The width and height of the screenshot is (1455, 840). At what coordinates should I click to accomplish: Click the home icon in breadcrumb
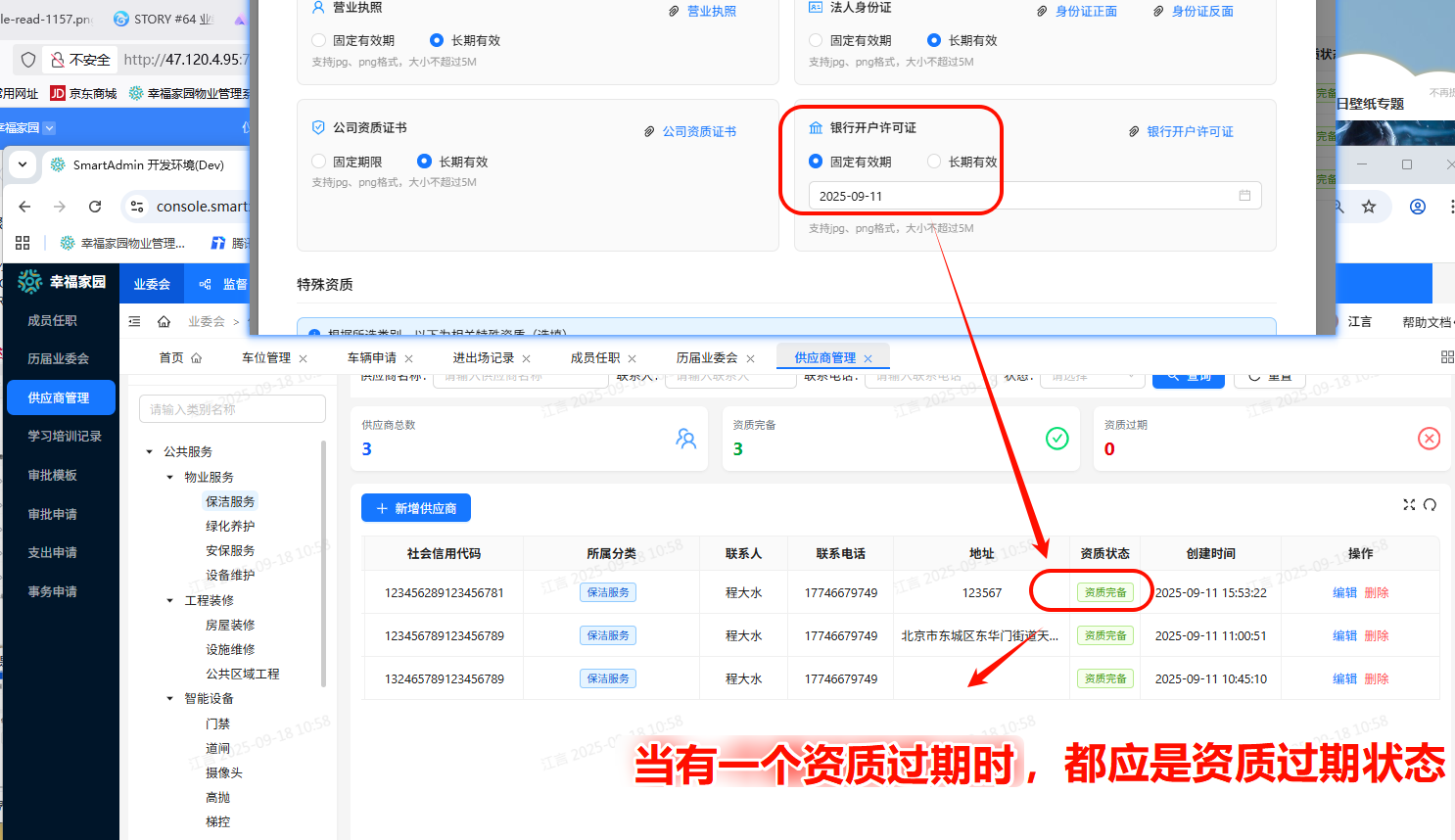point(164,321)
